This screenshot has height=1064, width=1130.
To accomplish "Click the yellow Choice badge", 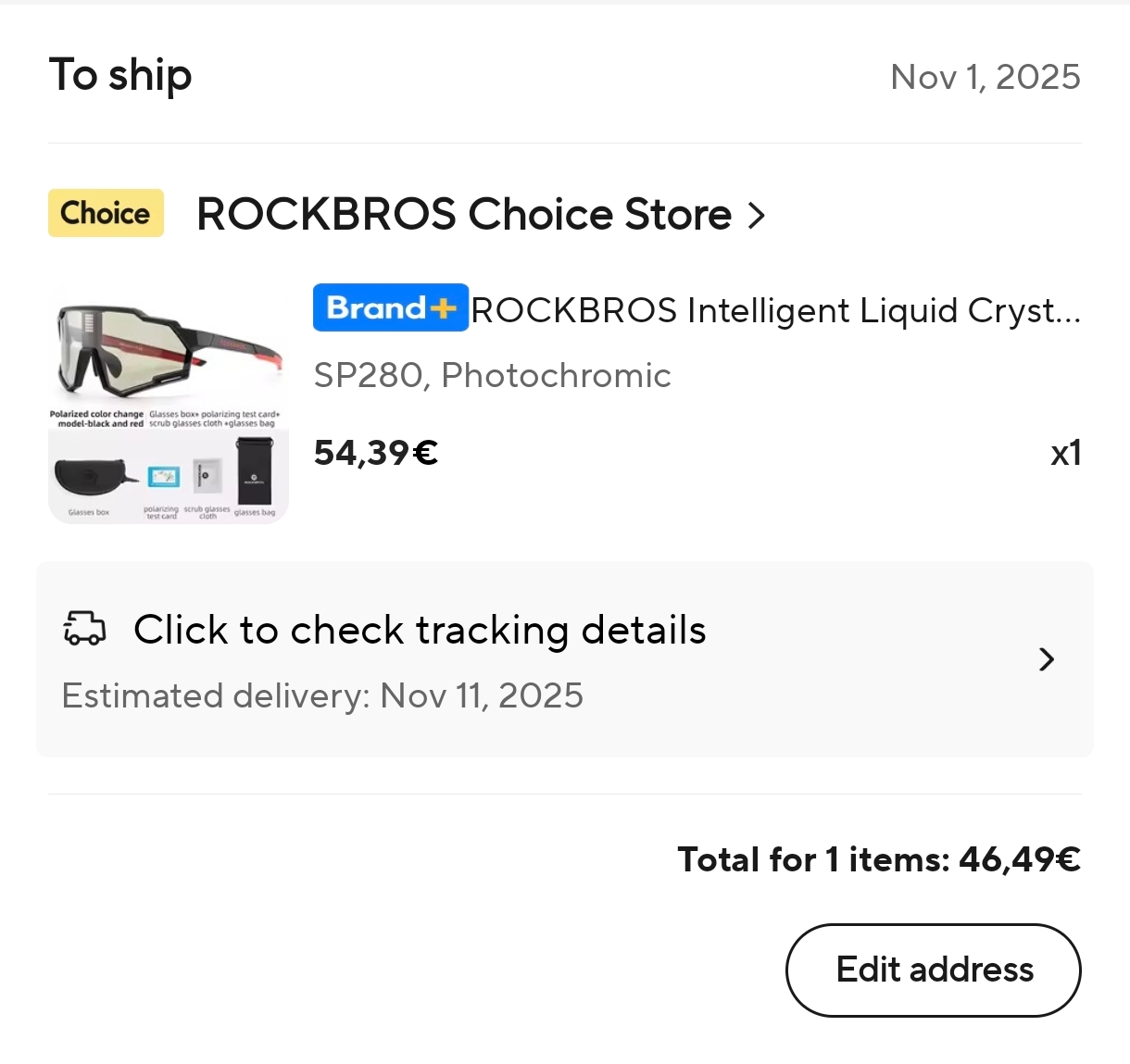I will pyautogui.click(x=106, y=213).
